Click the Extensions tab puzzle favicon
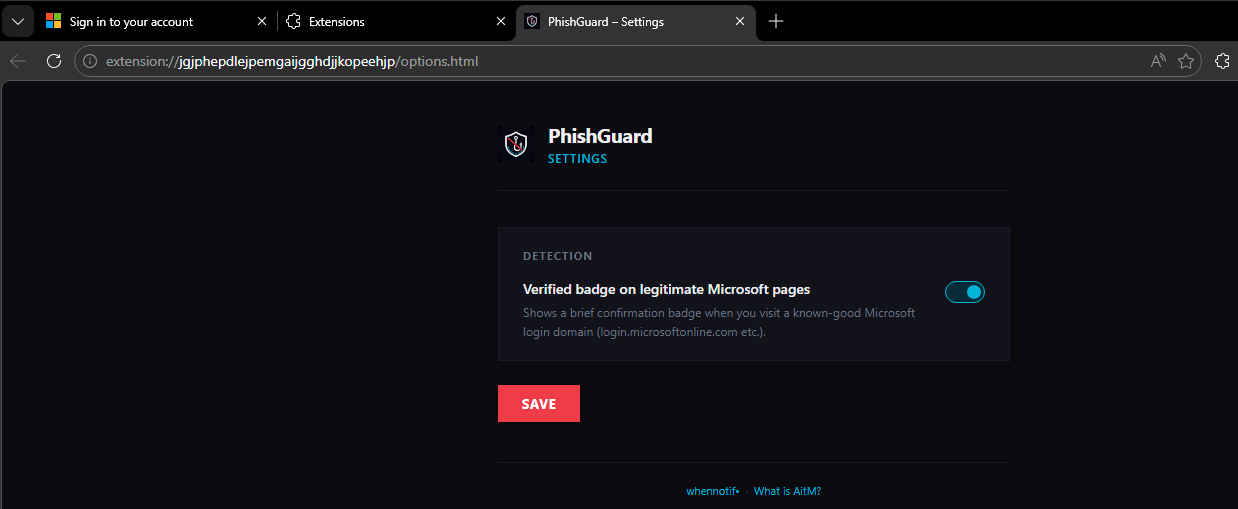The image size is (1238, 509). [293, 21]
